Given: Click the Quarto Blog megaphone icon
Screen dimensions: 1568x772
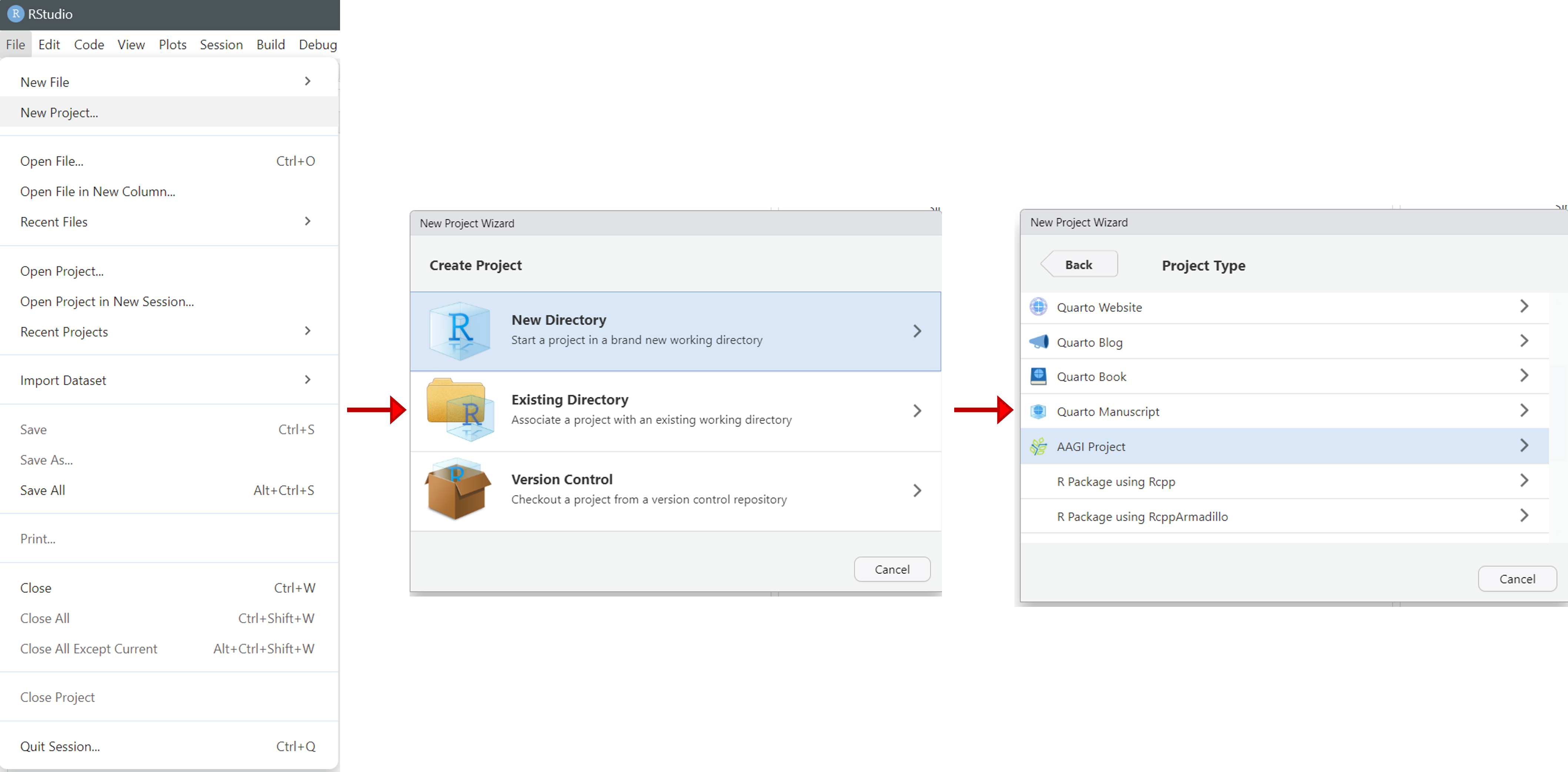Looking at the screenshot, I should point(1038,341).
